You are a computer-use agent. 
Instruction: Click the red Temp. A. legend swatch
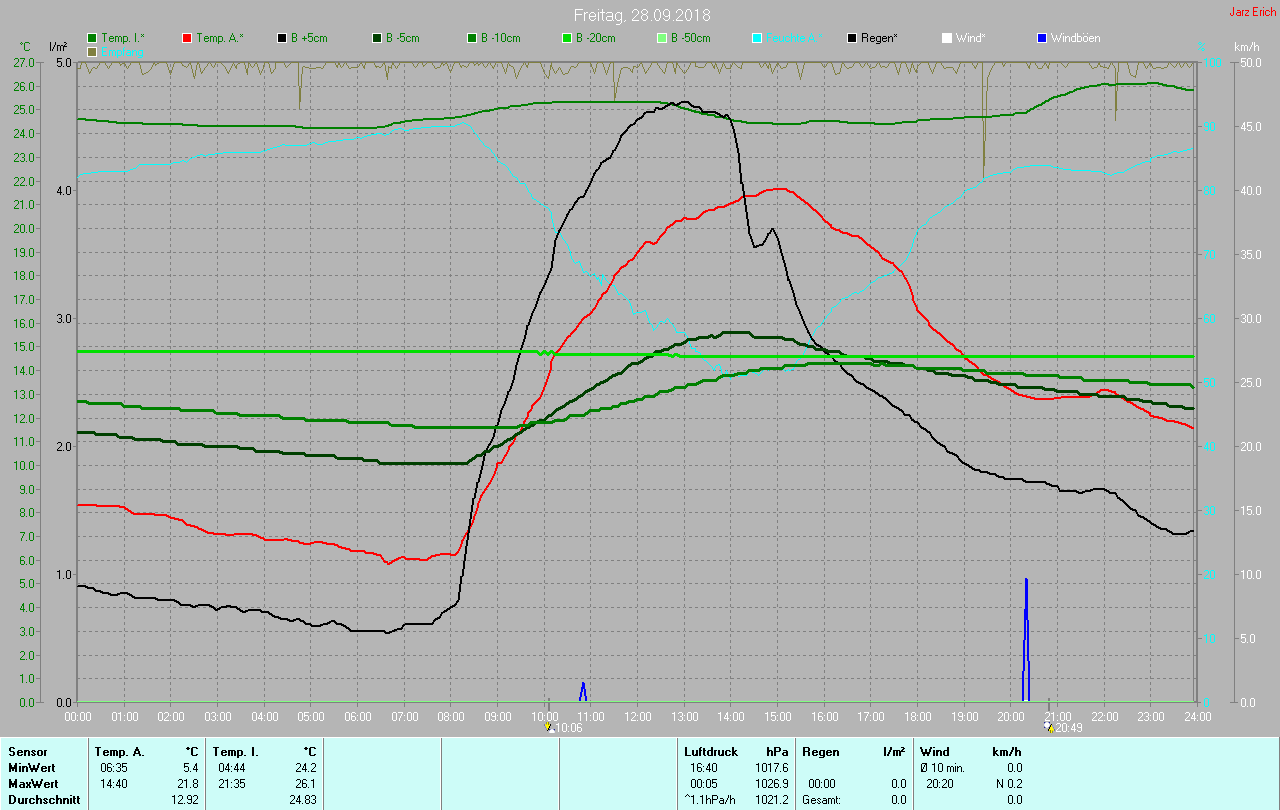(187, 38)
